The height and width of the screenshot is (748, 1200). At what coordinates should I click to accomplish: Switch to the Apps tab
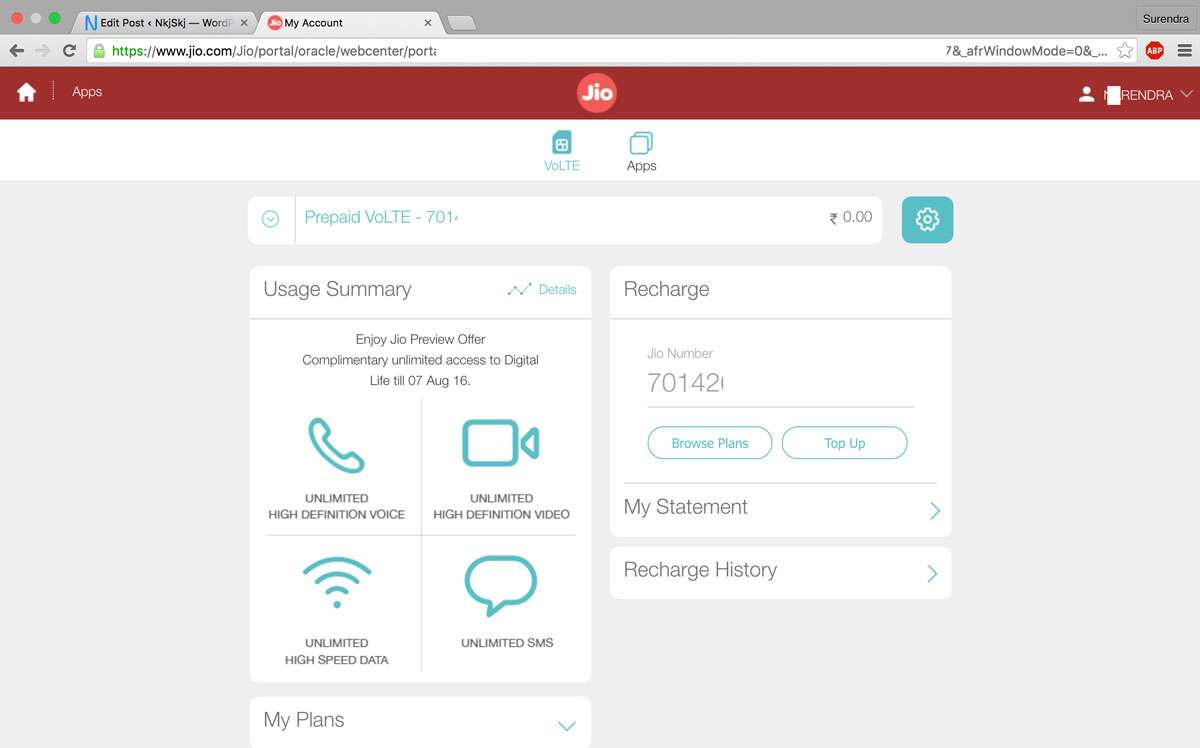pyautogui.click(x=641, y=152)
